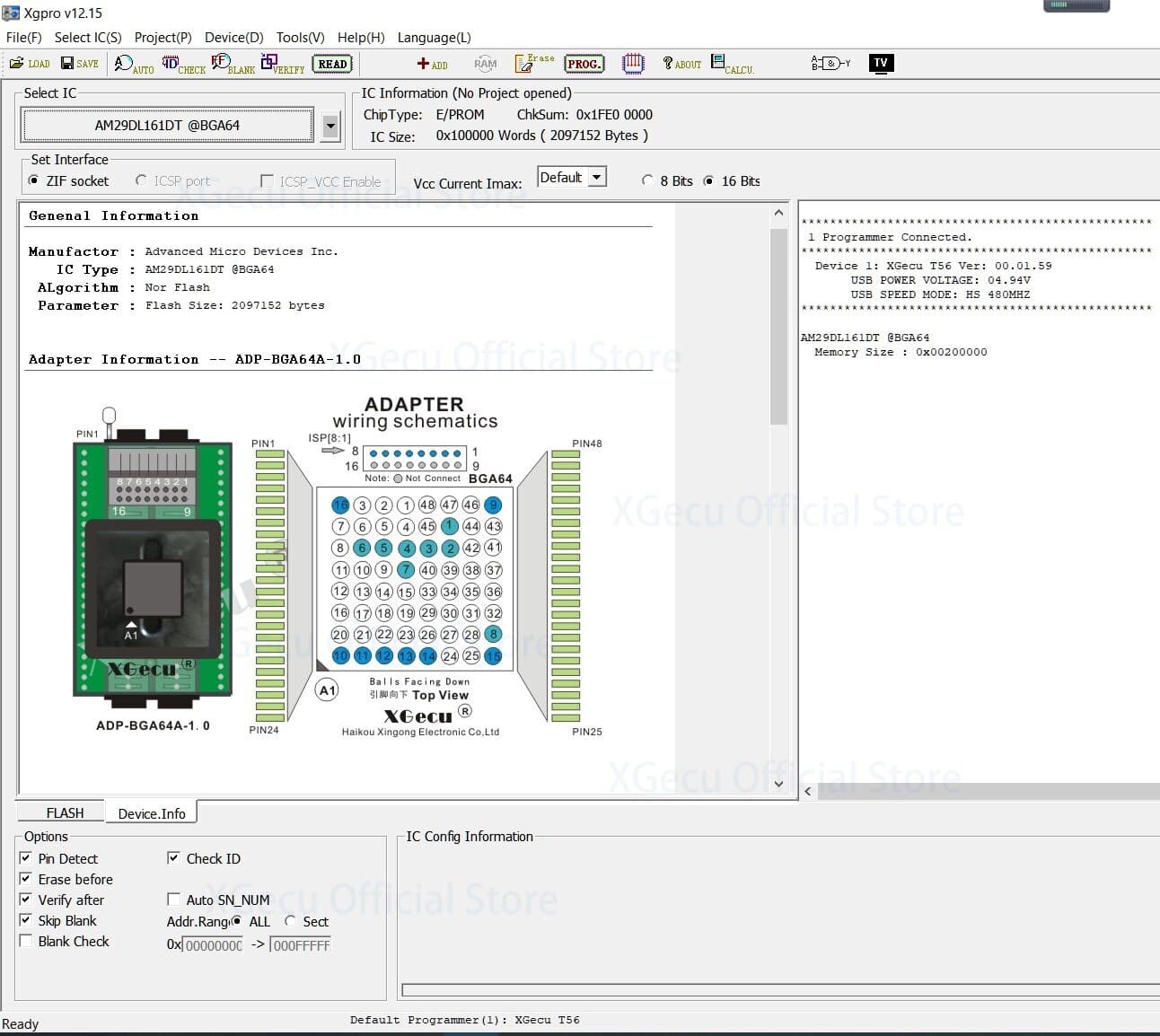The width and height of the screenshot is (1160, 1036).
Task: Open the Vcc Current Imax dropdown
Action: 594,176
